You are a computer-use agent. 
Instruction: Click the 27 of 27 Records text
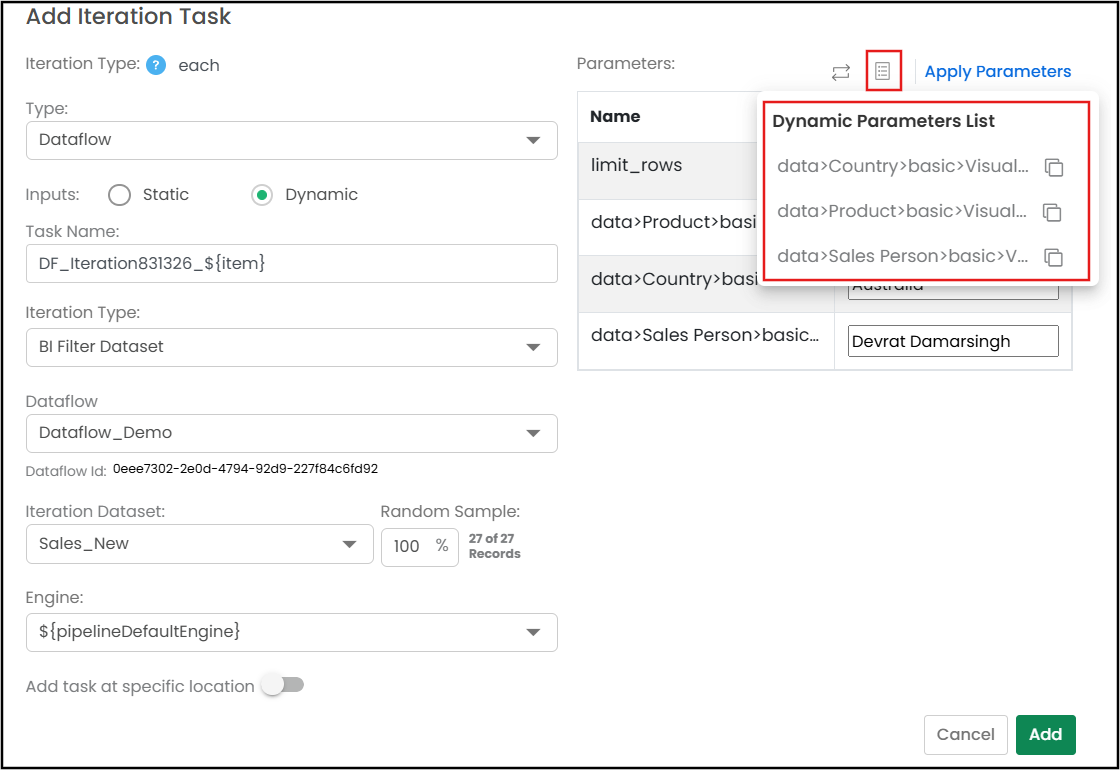click(x=494, y=546)
